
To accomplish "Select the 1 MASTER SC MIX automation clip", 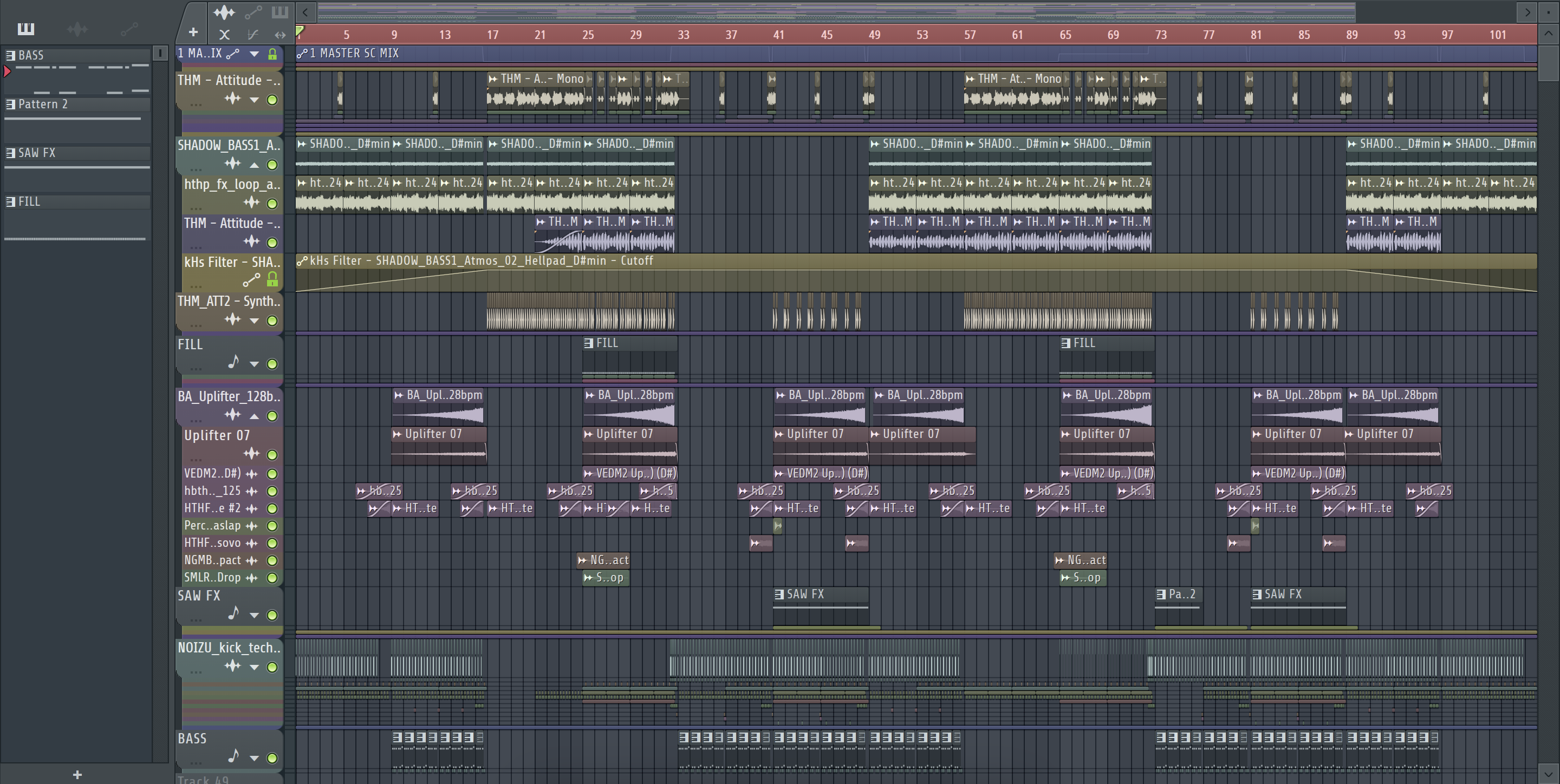I will tap(916, 54).
